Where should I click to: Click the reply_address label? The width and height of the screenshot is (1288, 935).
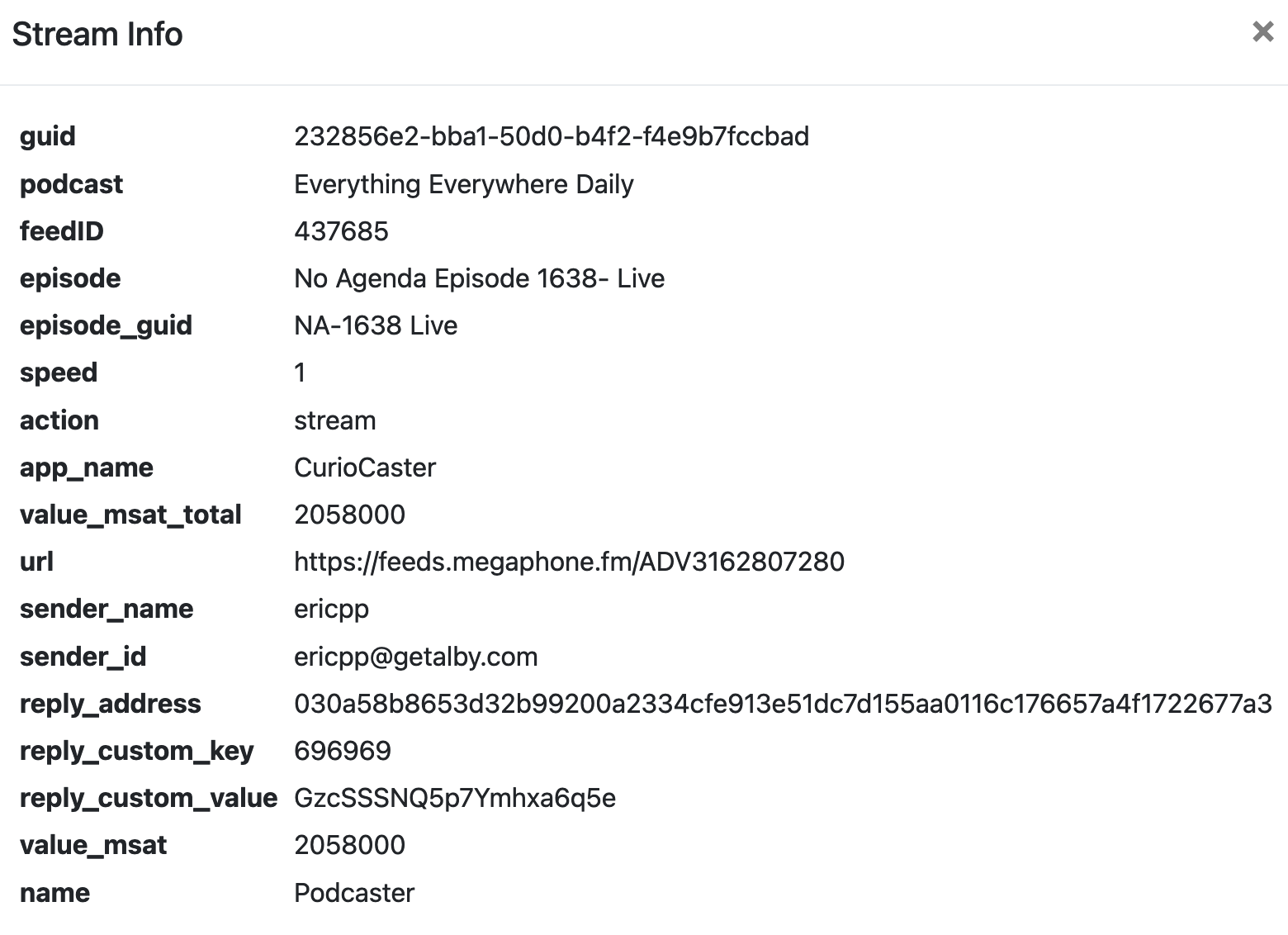tap(111, 704)
